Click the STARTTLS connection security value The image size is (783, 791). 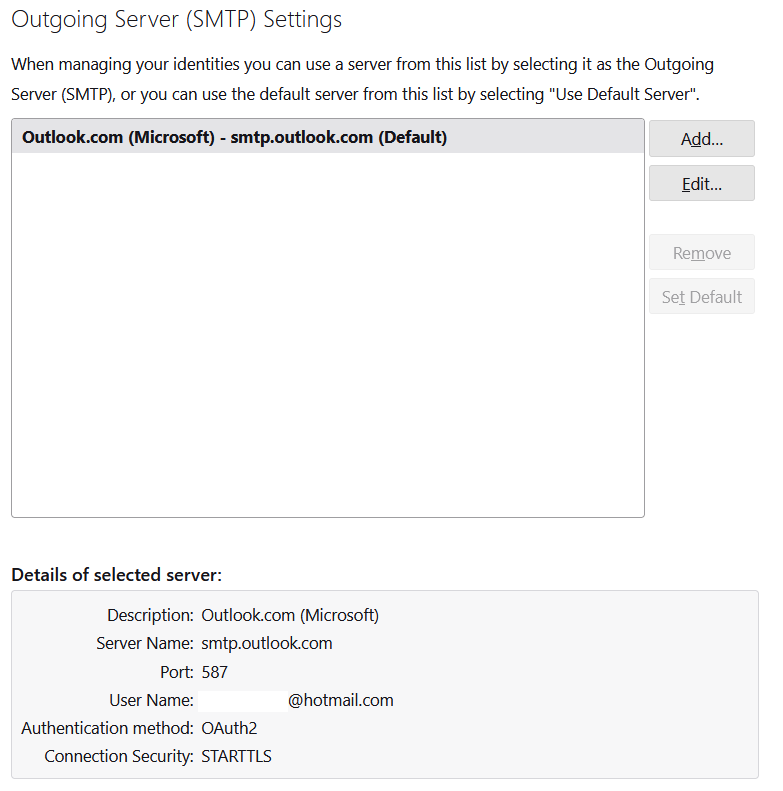pyautogui.click(x=236, y=756)
